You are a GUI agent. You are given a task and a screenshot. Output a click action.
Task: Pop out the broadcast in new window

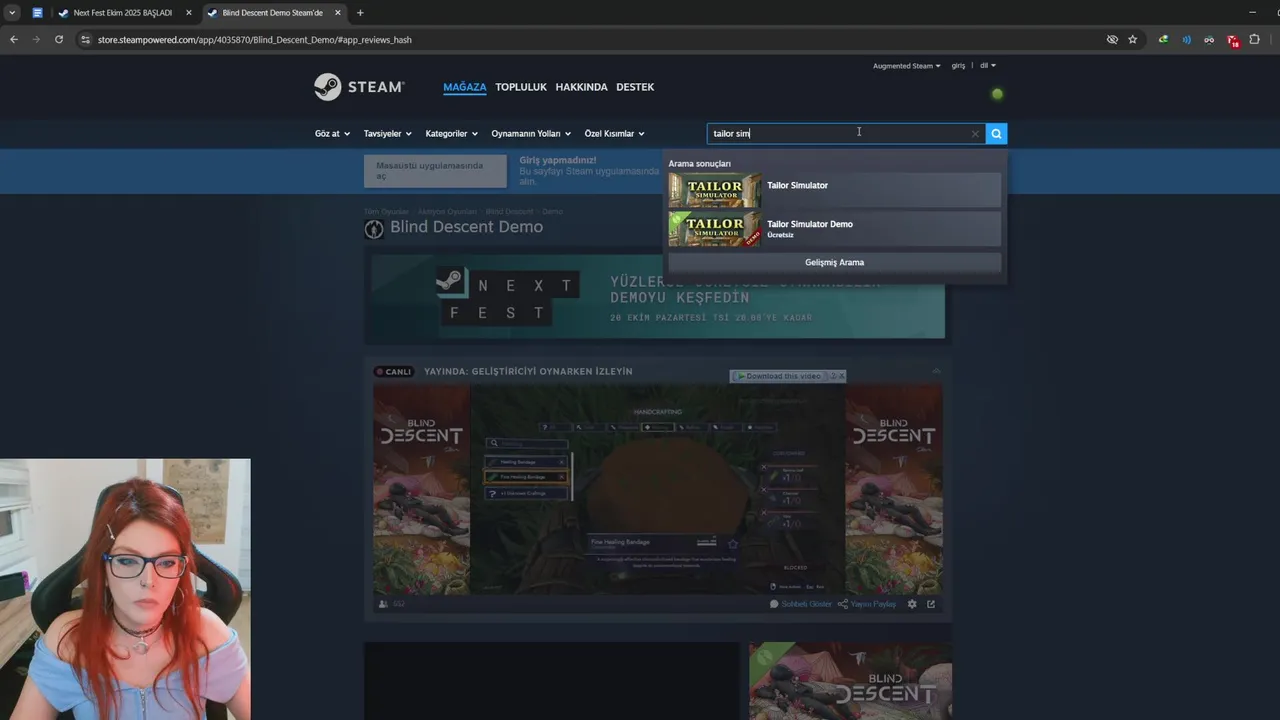(931, 604)
